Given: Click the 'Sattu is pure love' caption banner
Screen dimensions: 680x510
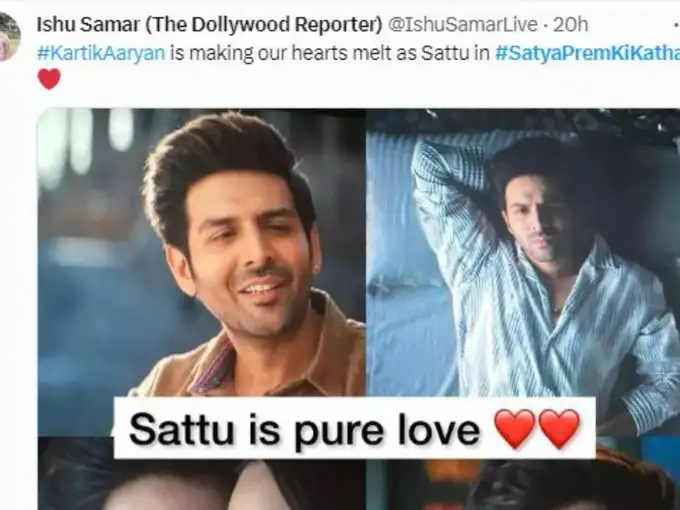Looking at the screenshot, I should [x=354, y=428].
